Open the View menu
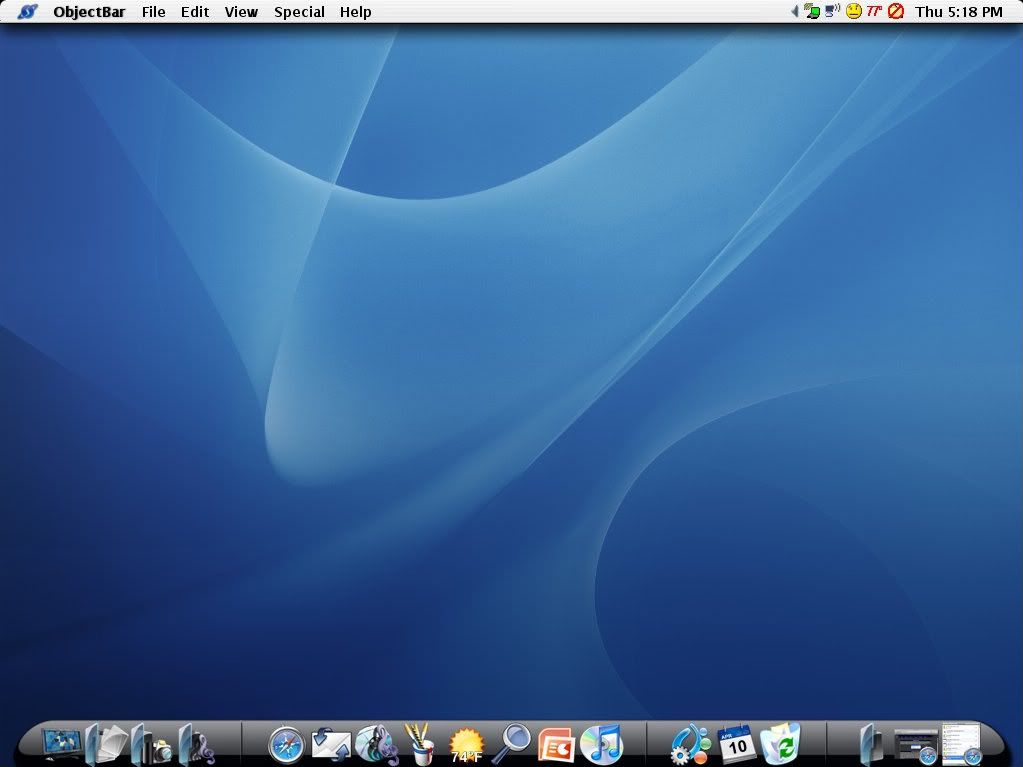 [241, 12]
